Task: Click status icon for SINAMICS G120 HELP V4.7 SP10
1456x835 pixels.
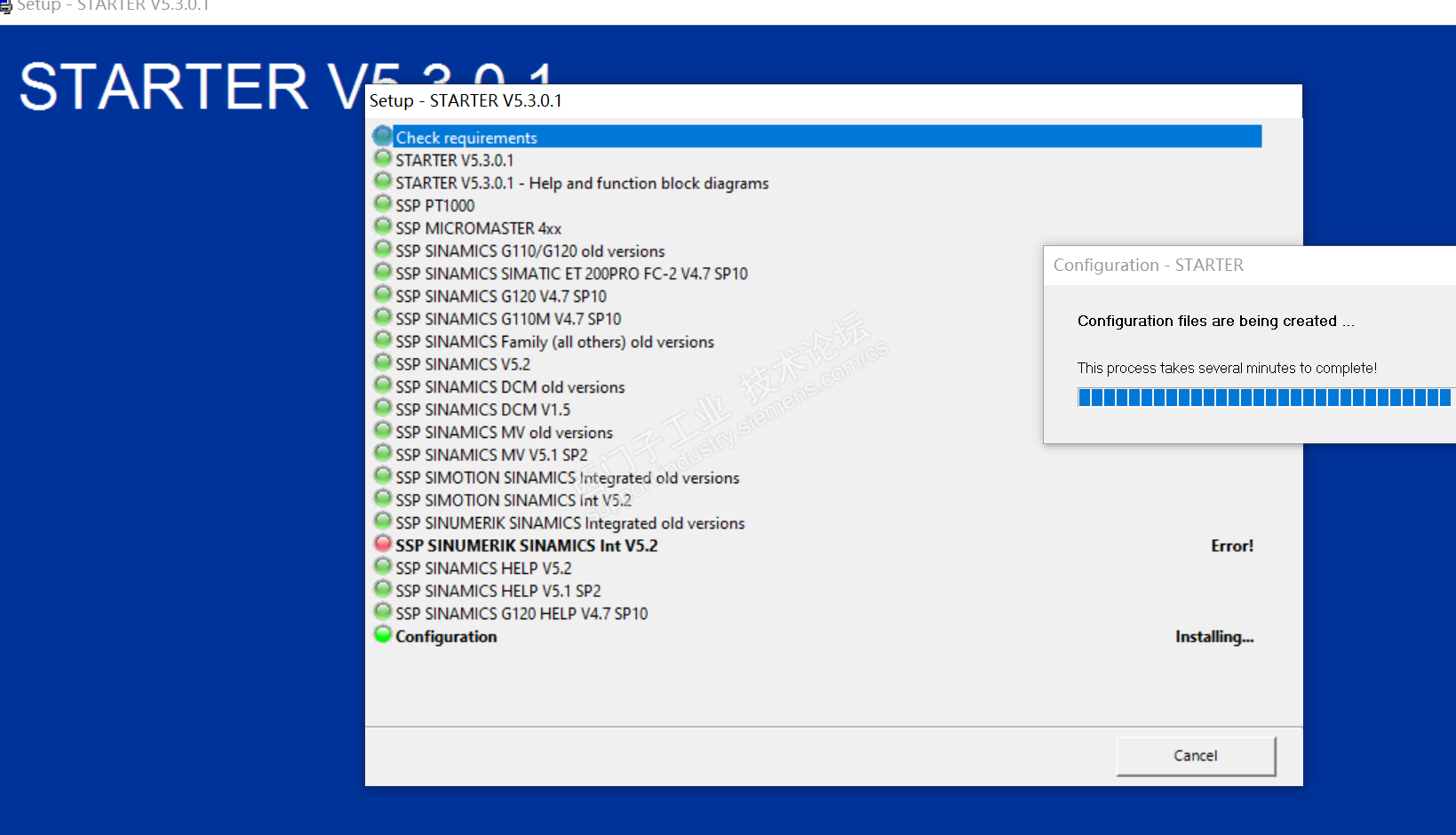Action: click(383, 611)
